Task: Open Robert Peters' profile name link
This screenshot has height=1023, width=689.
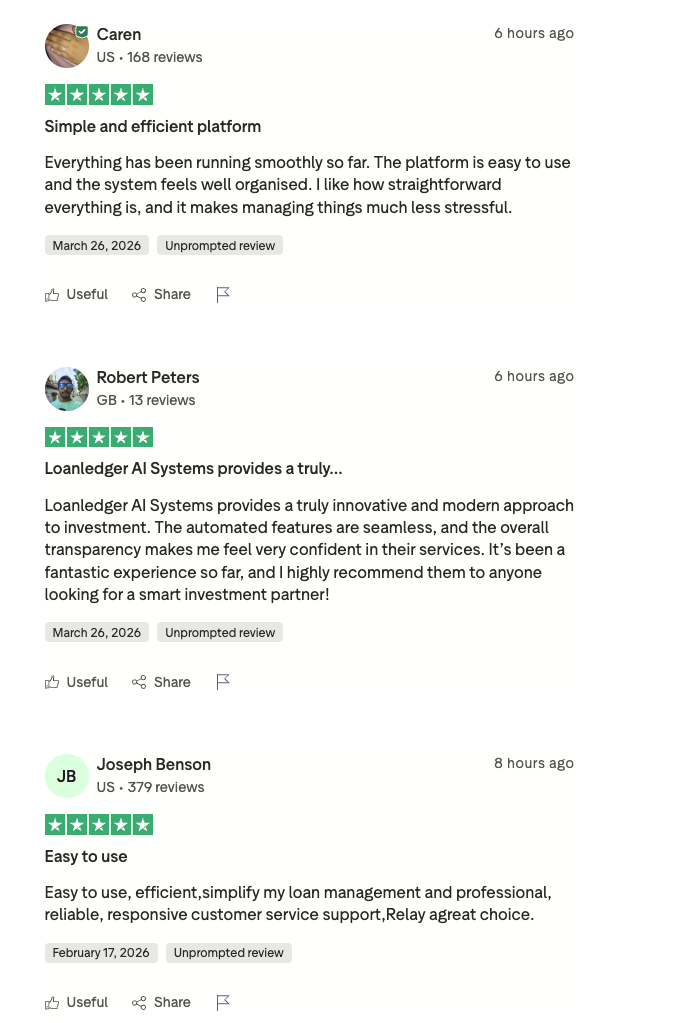Action: click(148, 377)
